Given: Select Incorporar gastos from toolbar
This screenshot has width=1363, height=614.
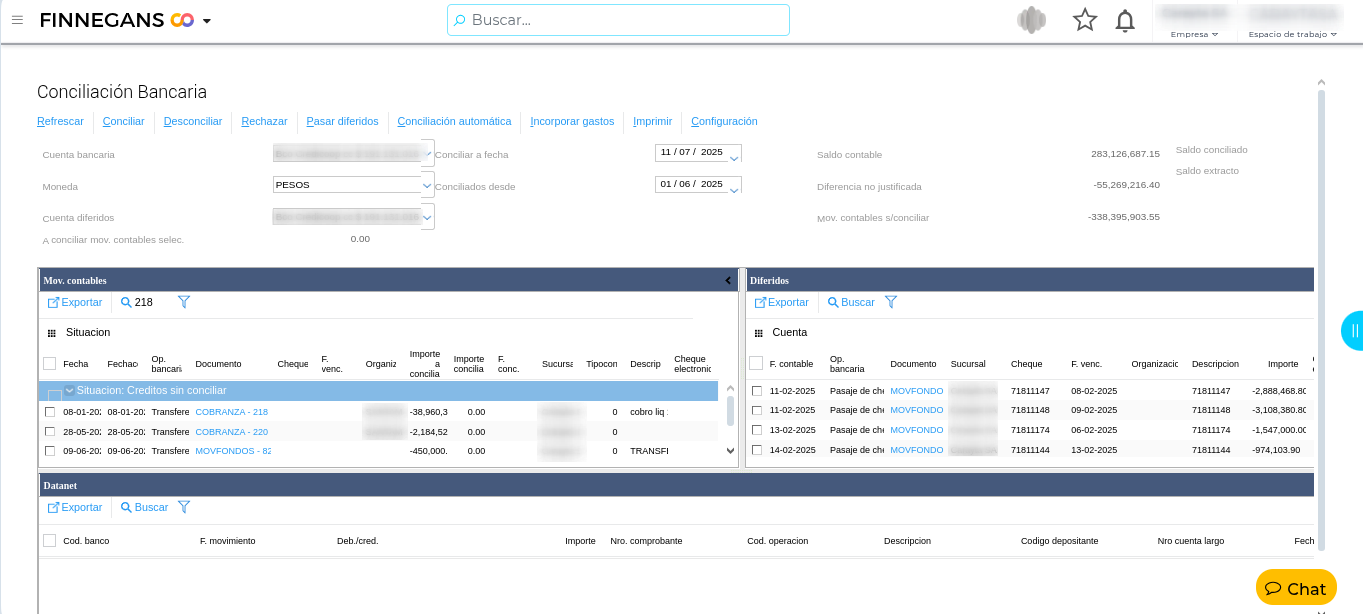Looking at the screenshot, I should (572, 122).
